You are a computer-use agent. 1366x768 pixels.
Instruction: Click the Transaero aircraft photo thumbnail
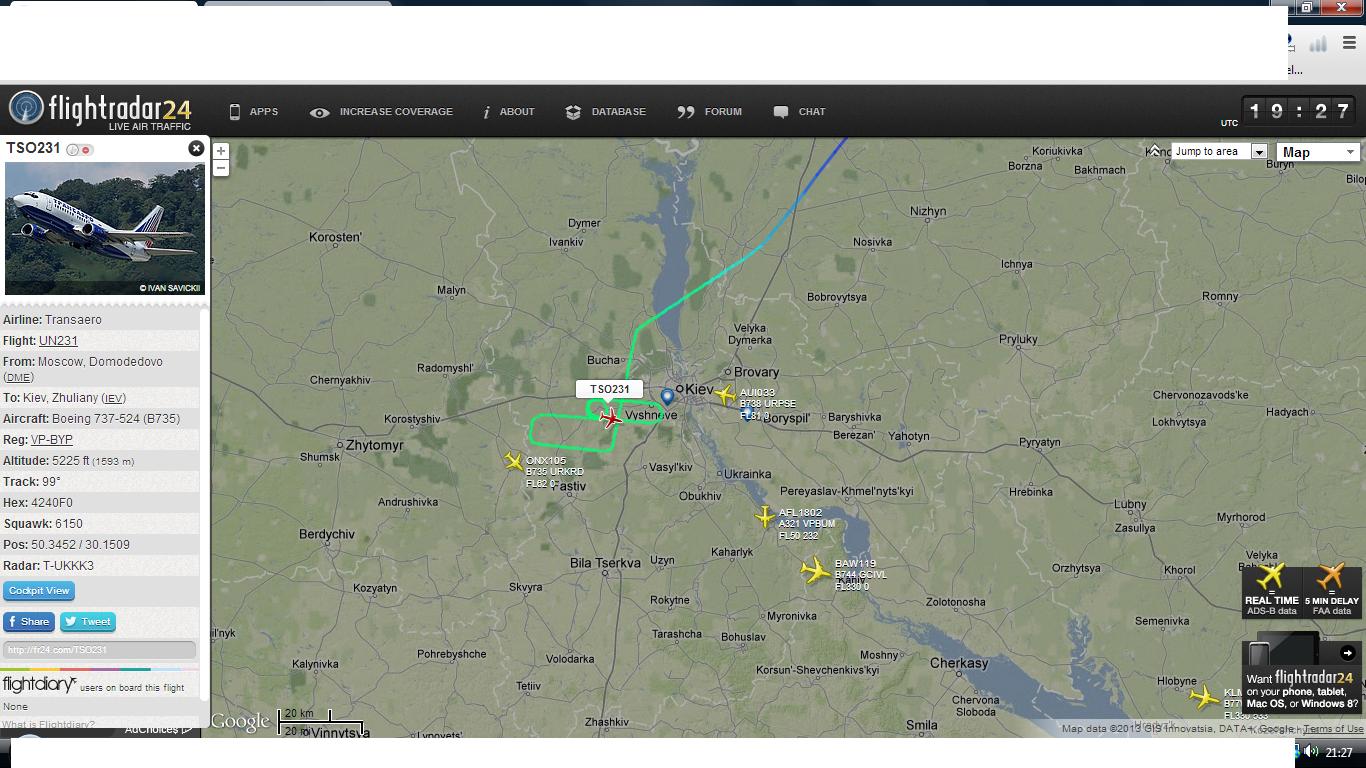105,229
